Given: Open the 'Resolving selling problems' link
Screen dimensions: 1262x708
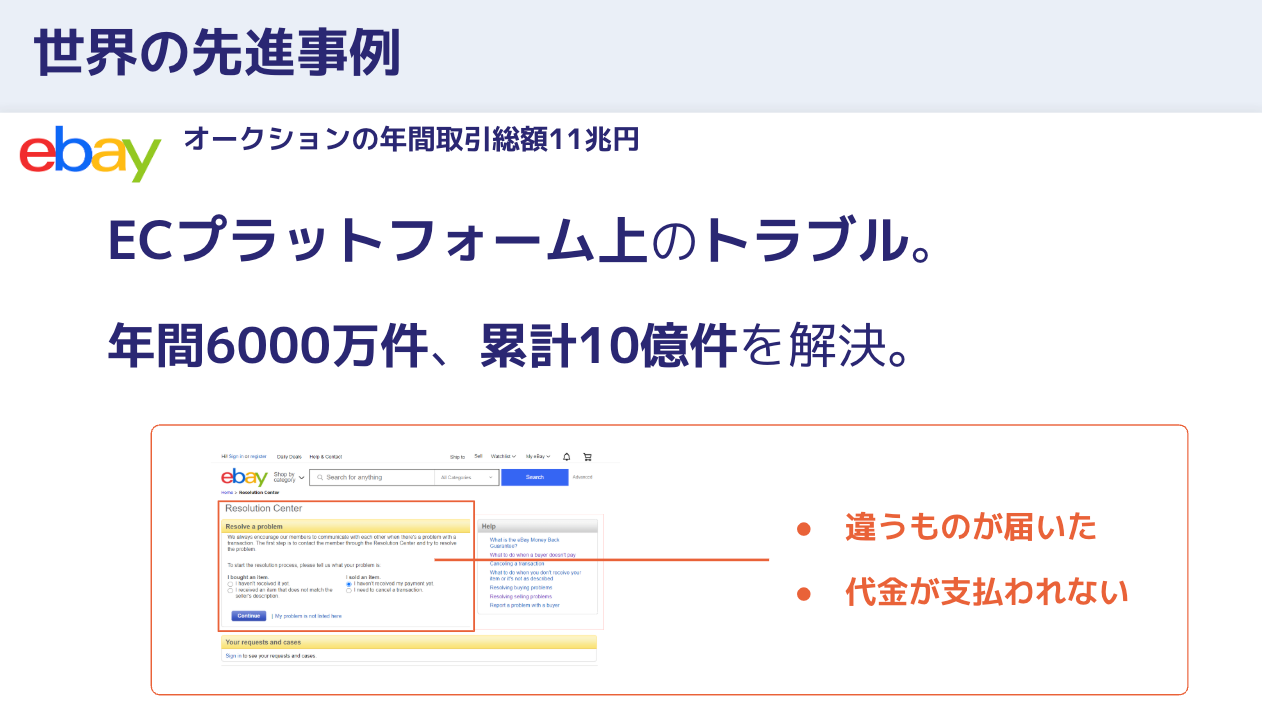Looking at the screenshot, I should (521, 596).
